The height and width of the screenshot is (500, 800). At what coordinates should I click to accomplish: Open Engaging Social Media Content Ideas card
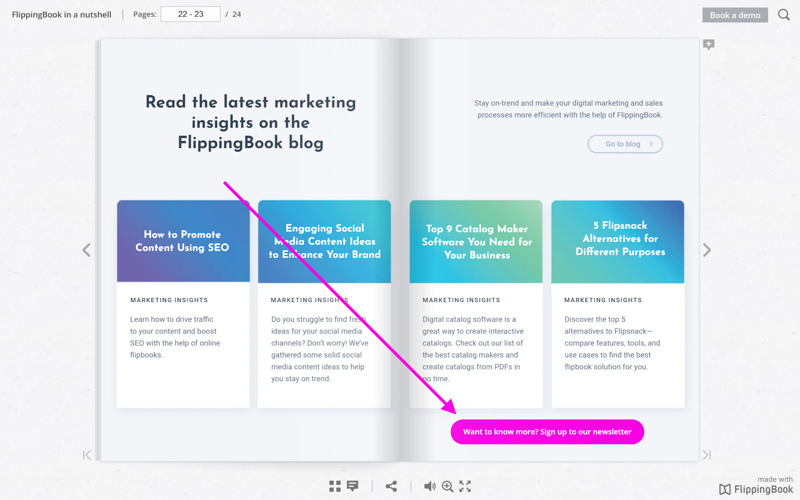click(x=324, y=304)
